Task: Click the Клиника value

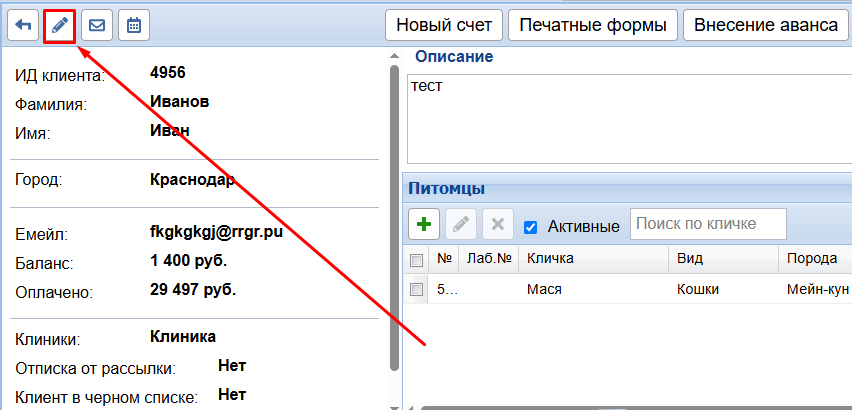Action: [x=183, y=336]
